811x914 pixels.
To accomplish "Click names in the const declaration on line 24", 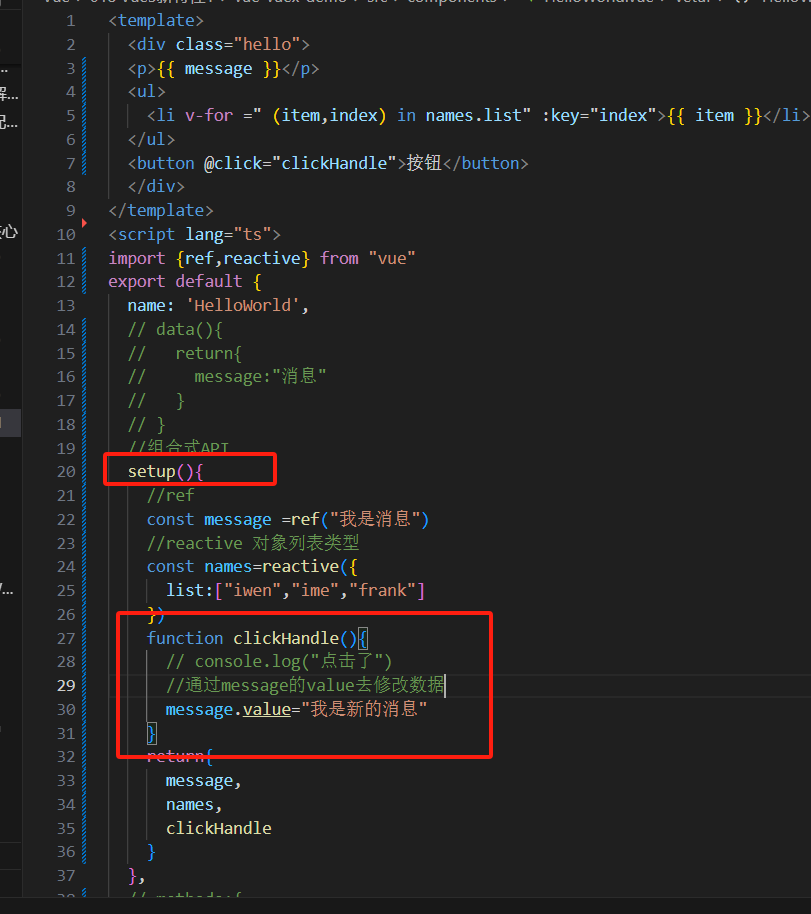I will [x=228, y=567].
